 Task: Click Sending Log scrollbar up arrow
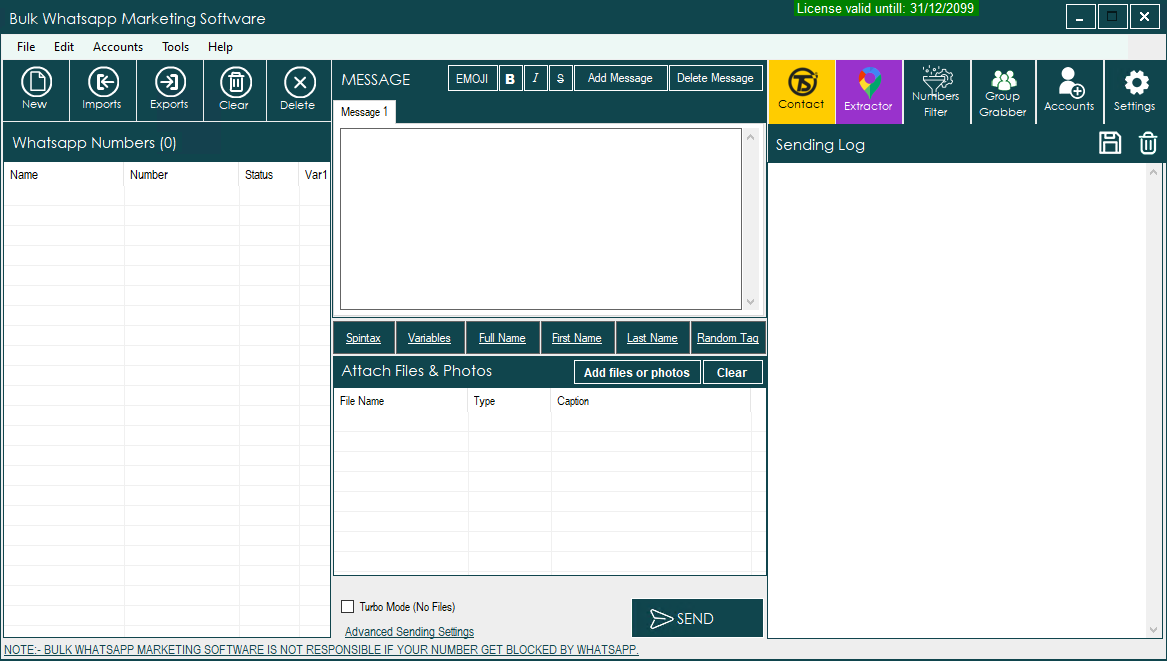point(1154,172)
